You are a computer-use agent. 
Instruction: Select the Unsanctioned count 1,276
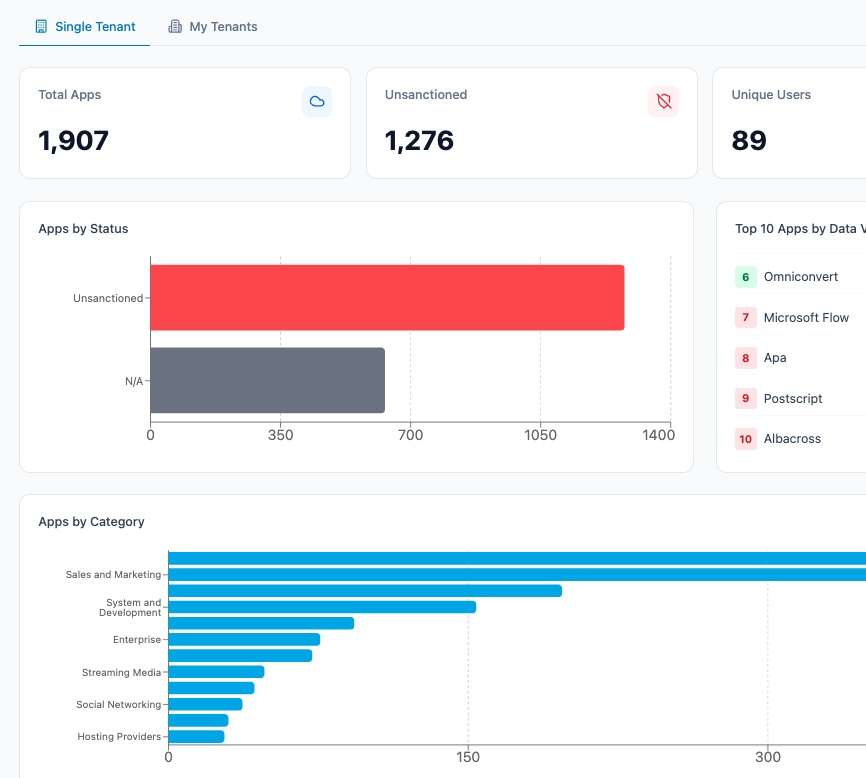point(419,141)
